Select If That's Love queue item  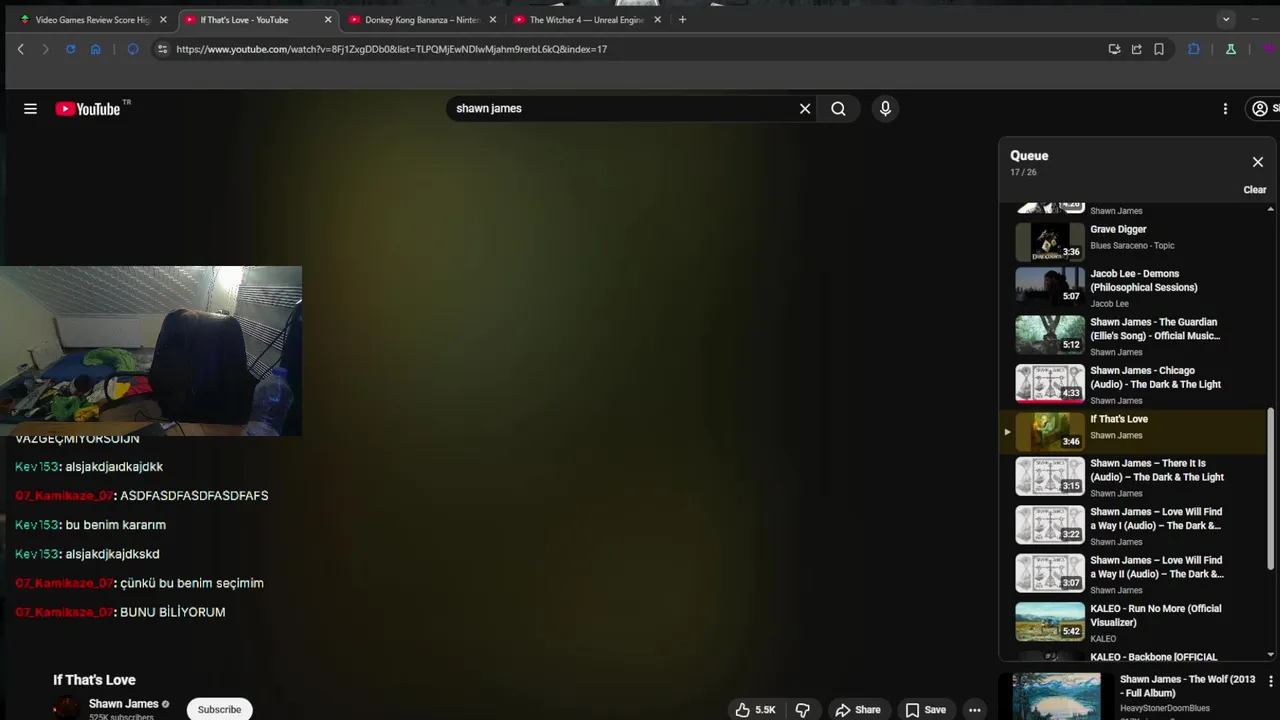[1132, 431]
